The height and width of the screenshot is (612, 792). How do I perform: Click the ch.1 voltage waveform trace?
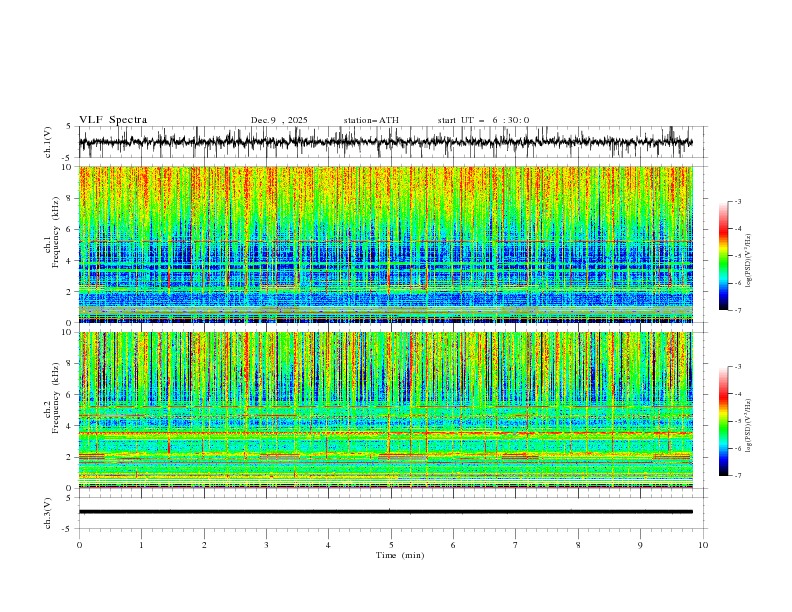pos(385,142)
